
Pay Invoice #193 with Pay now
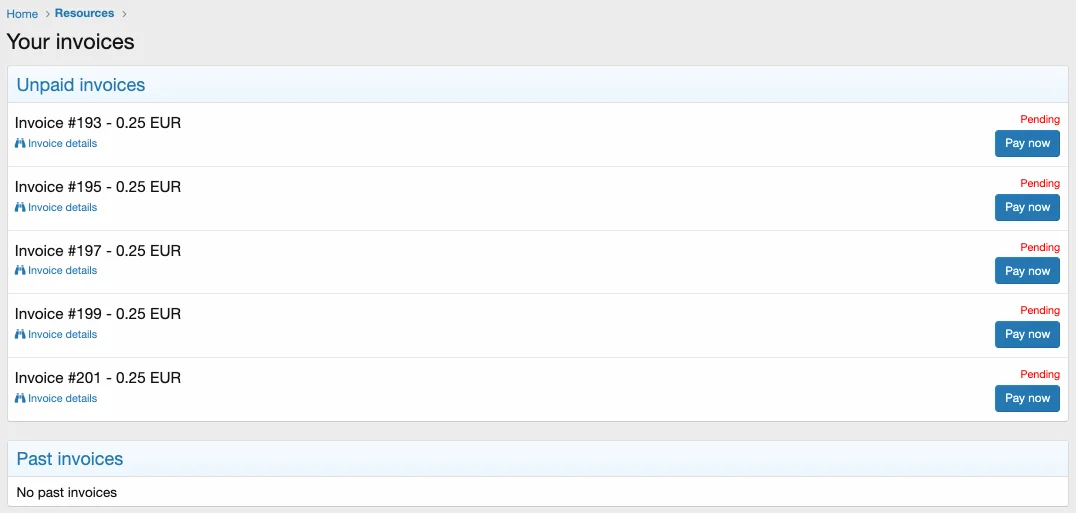pyautogui.click(x=1027, y=143)
